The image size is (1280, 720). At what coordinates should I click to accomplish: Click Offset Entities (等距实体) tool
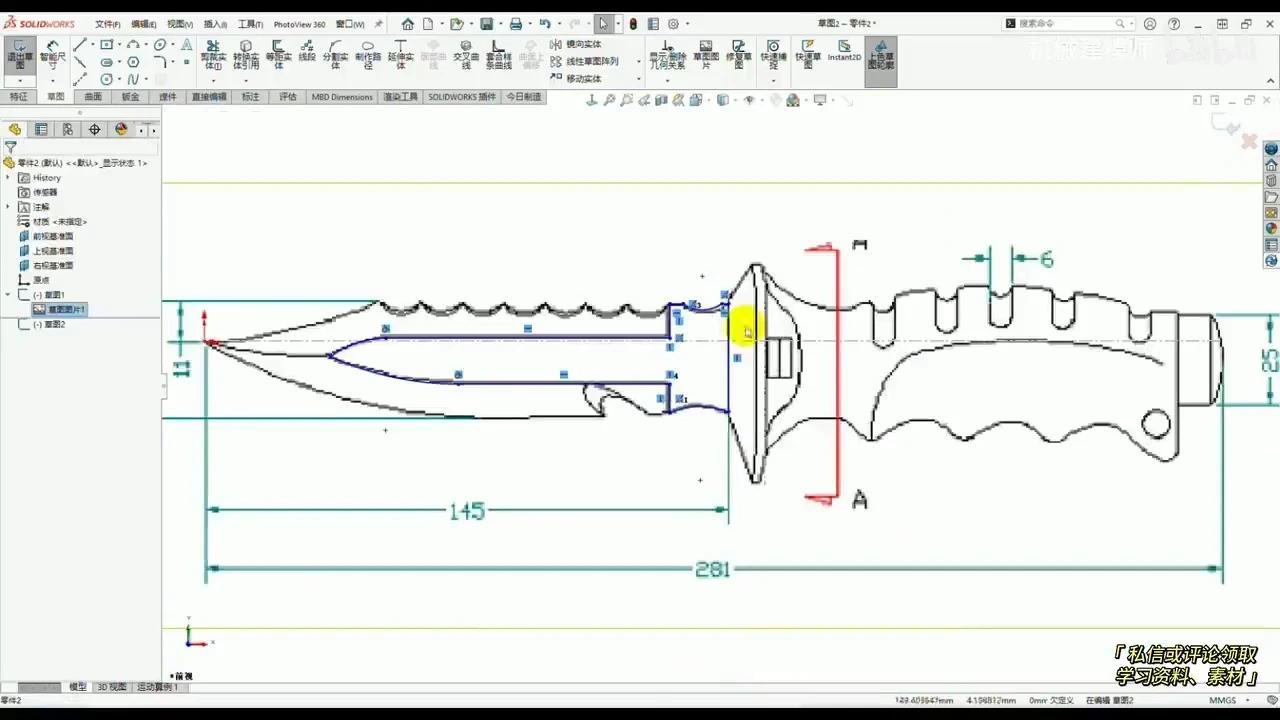tap(279, 55)
